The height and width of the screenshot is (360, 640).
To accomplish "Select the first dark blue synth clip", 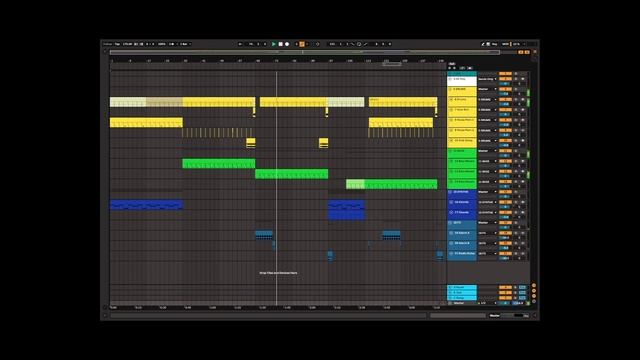I will click(x=146, y=204).
